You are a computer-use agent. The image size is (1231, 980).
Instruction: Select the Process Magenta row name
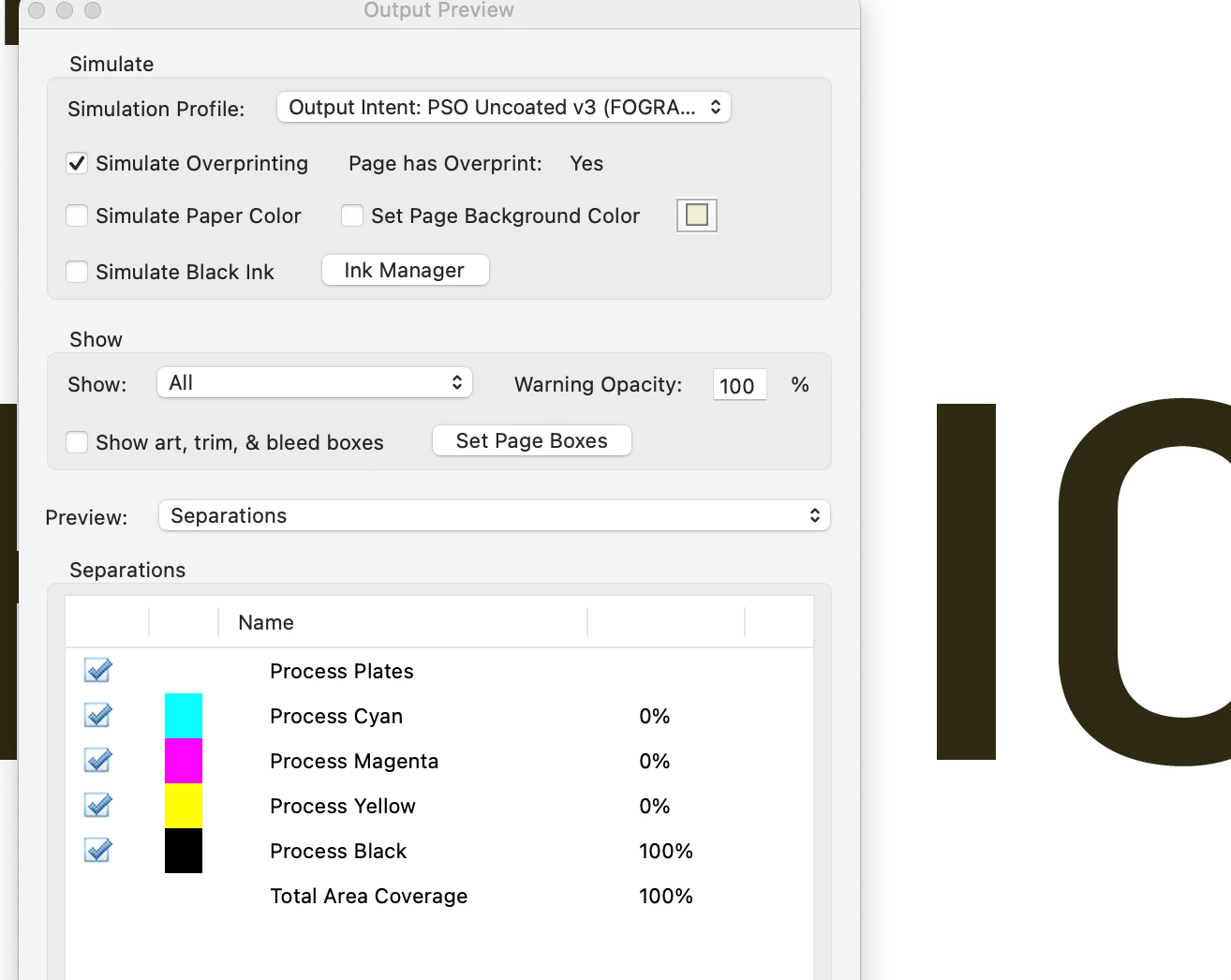coord(354,761)
